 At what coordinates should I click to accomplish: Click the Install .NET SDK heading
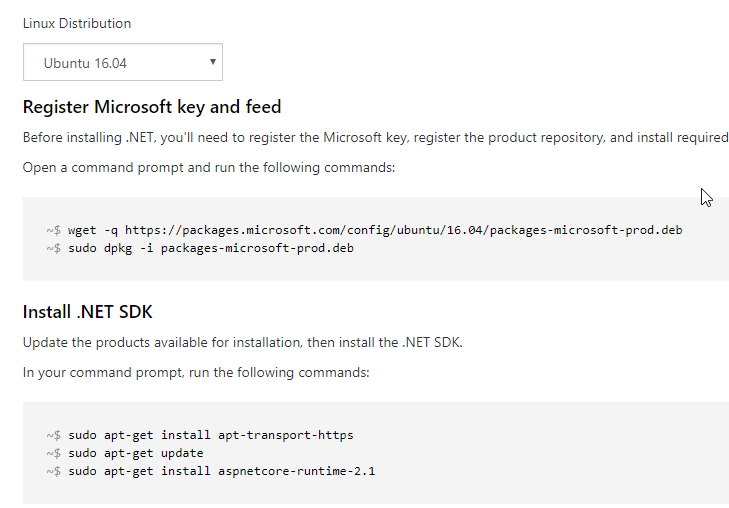87,312
